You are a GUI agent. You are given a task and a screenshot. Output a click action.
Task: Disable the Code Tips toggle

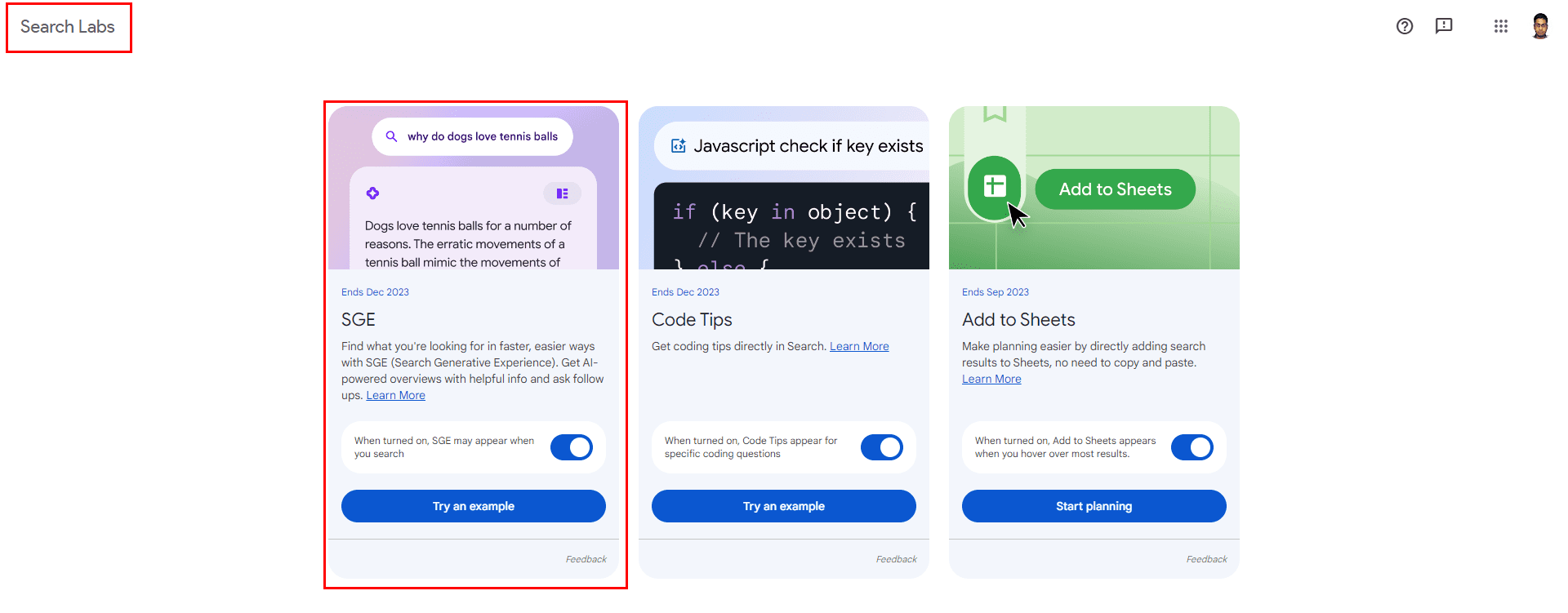[882, 447]
